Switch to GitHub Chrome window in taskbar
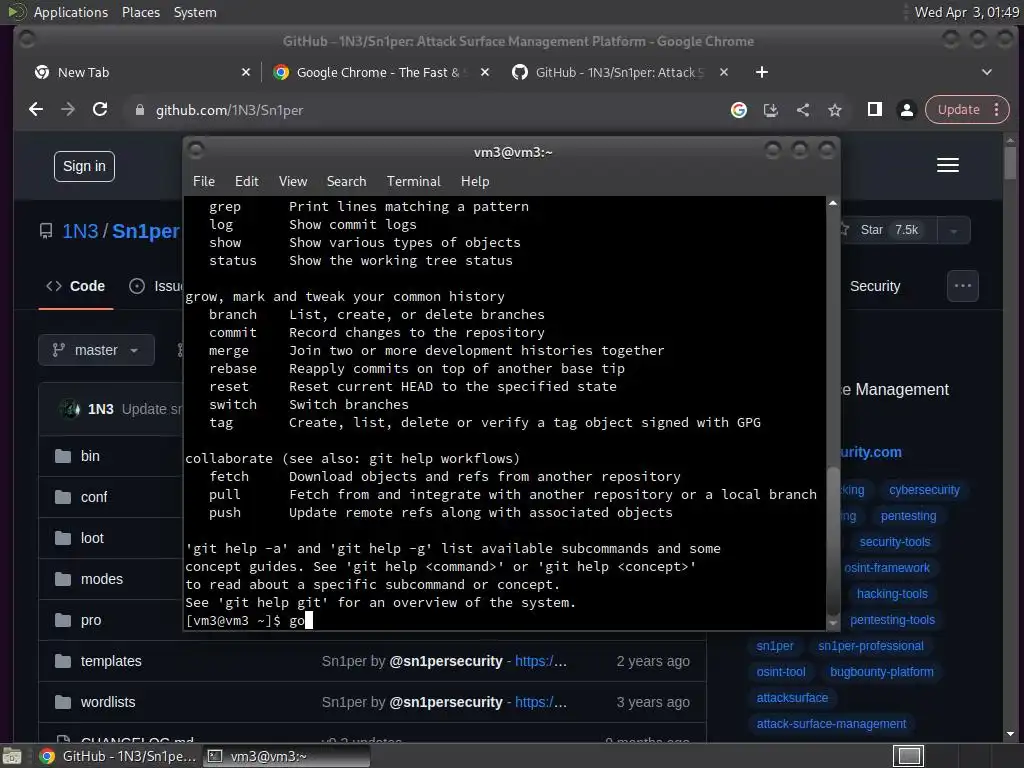 pyautogui.click(x=118, y=756)
